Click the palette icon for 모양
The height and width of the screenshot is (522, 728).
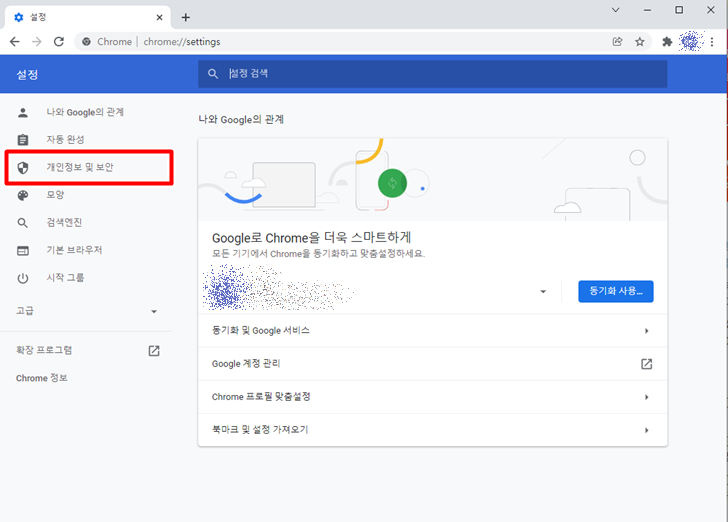tap(23, 196)
